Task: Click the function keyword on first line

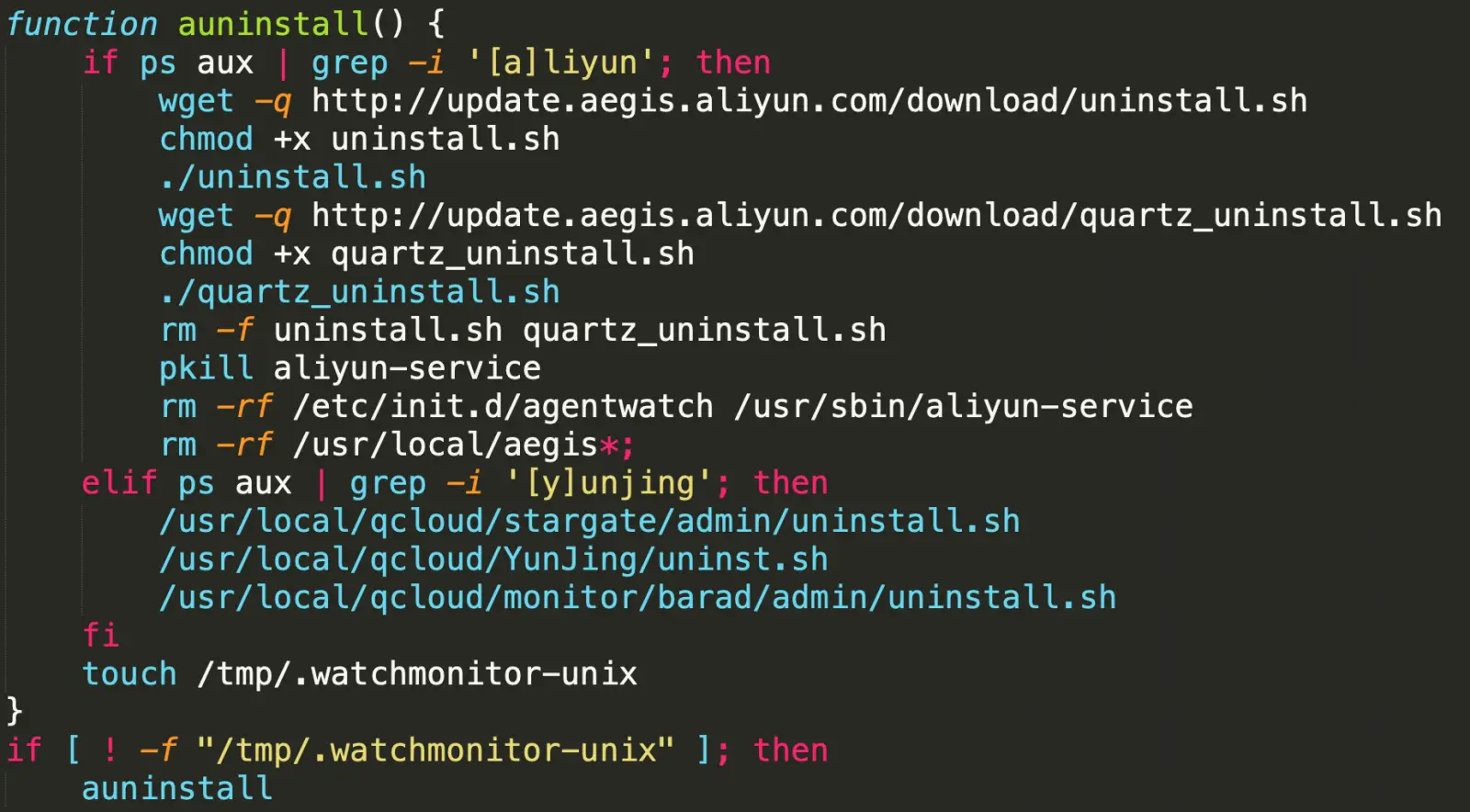Action: (x=83, y=24)
